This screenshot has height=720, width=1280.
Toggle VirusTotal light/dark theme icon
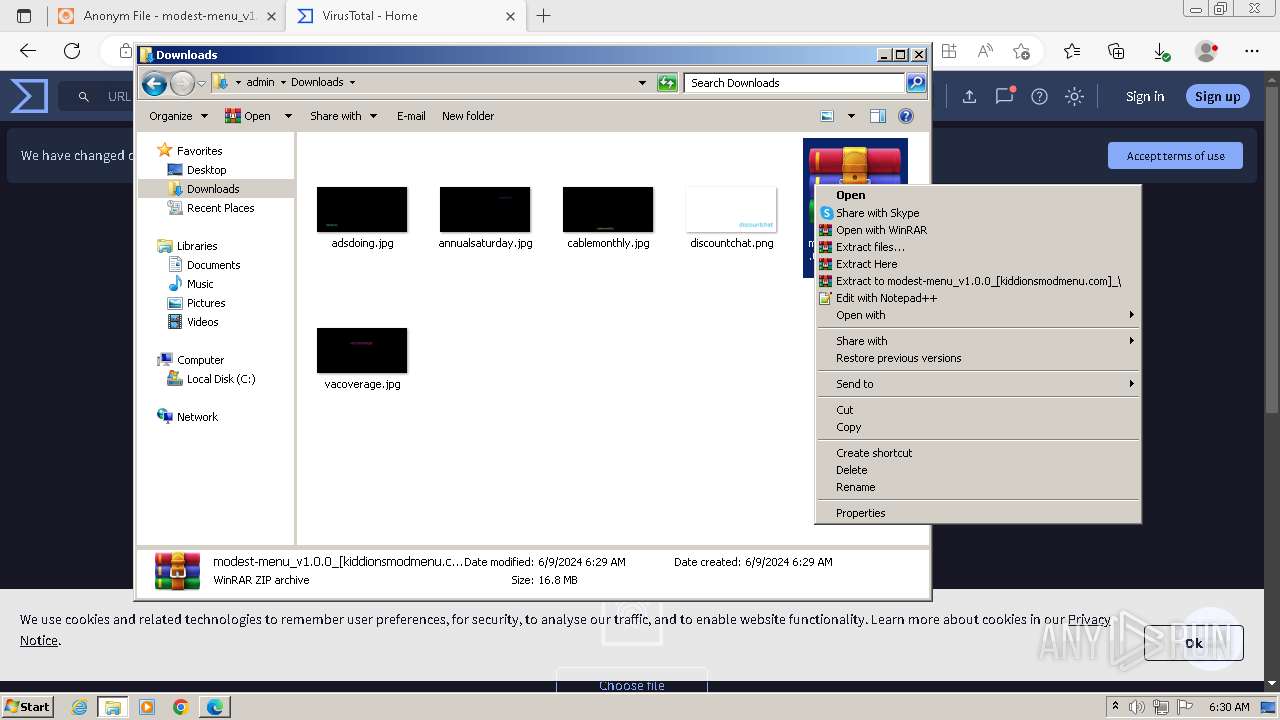click(1074, 96)
